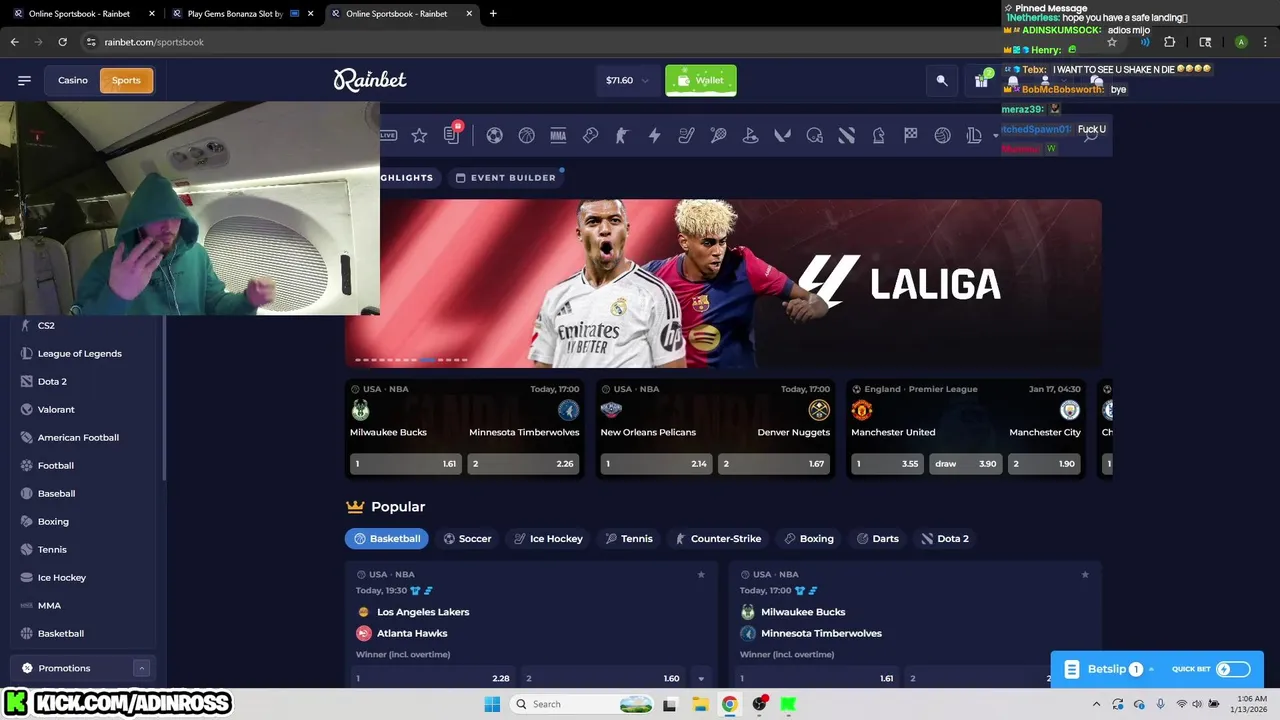
Task: Bet Minnesota Timberwolves at 2.26
Action: coord(523,464)
